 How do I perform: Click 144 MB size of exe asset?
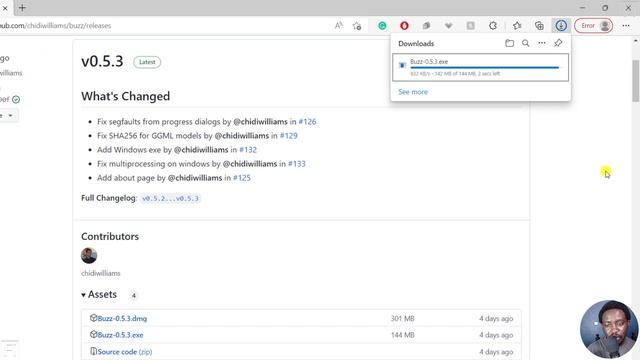402,335
